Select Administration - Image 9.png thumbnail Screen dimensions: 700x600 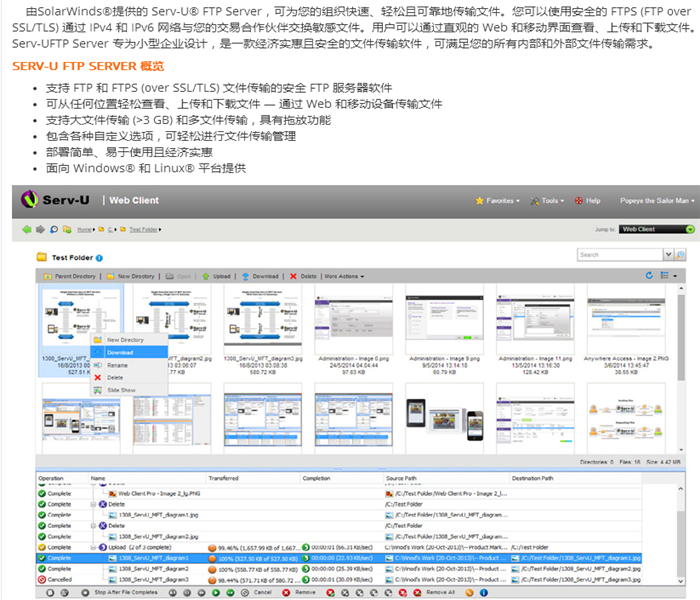[x=445, y=330]
